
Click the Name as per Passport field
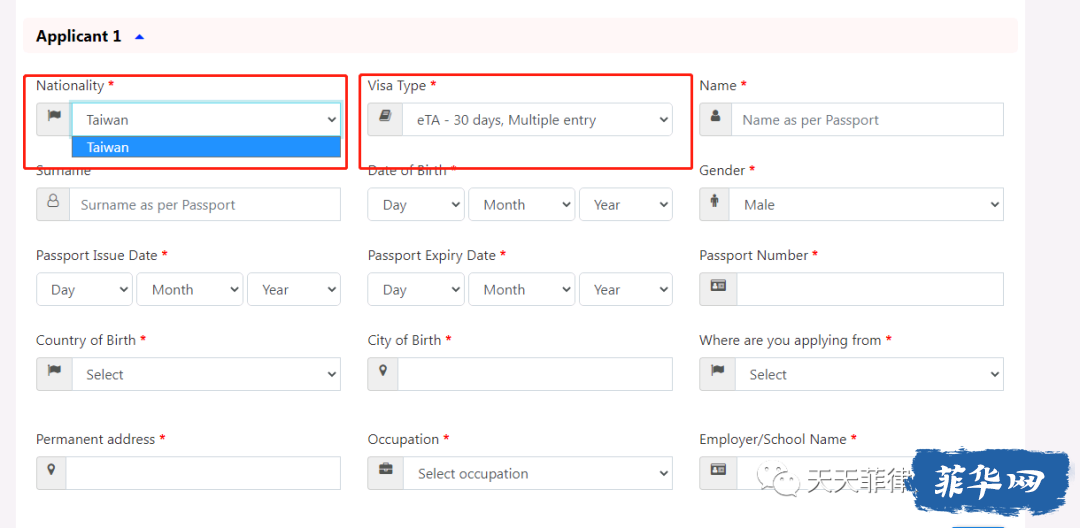tap(867, 120)
